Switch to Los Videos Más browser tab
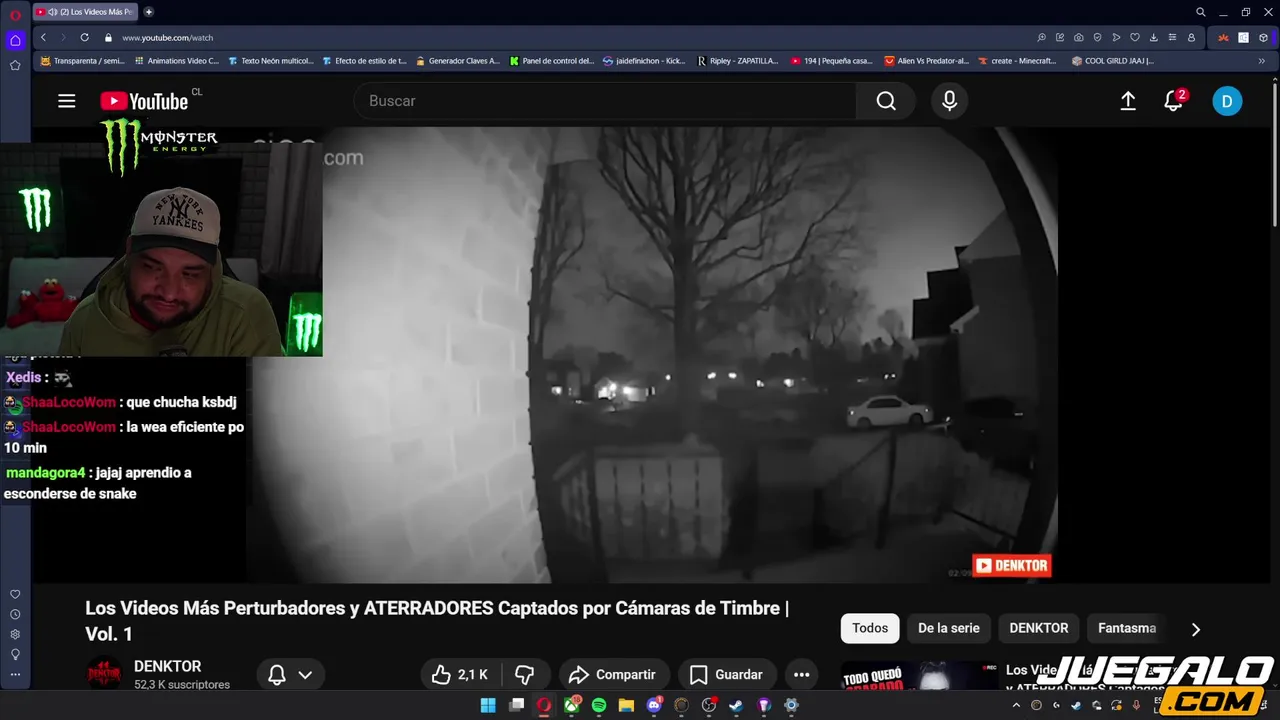This screenshot has width=1280, height=720. 84,12
